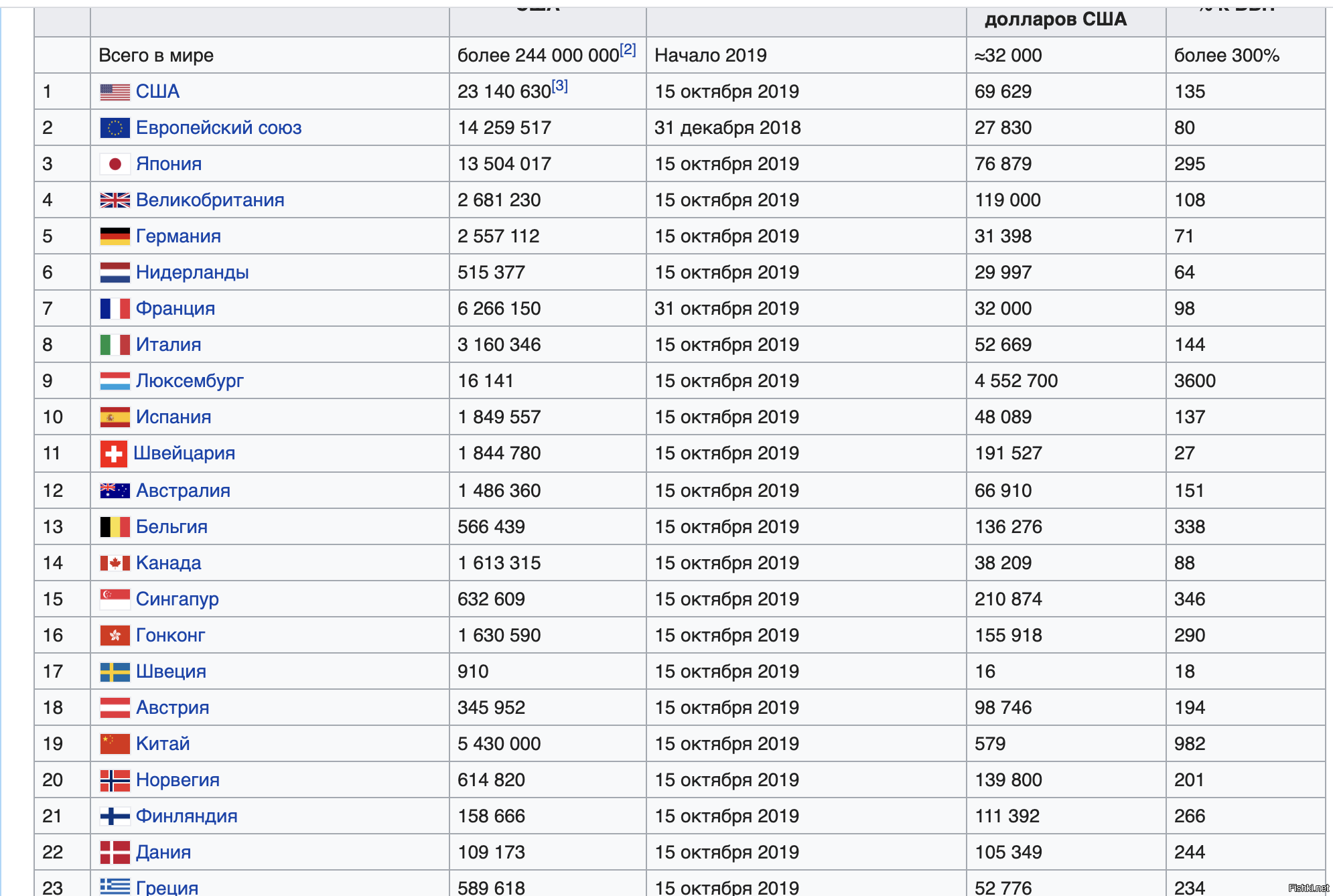Click the Hong Kong flag icon
Screen dimensions: 1333x896
[x=115, y=636]
